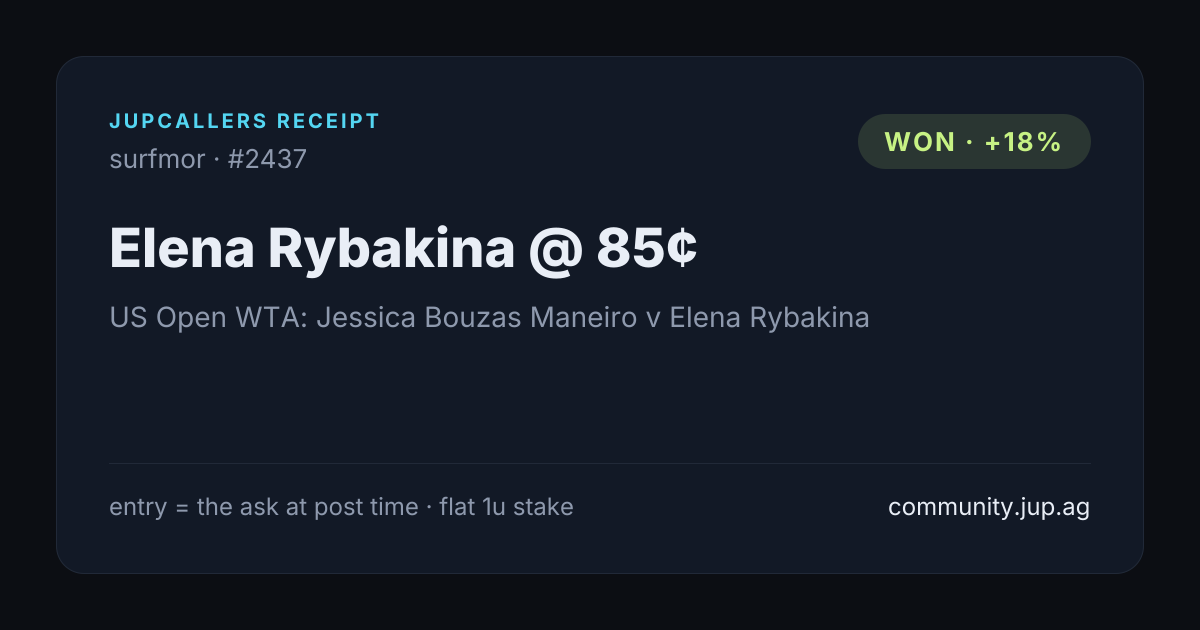Click the #2437 receipt number
The image size is (1200, 630).
pyautogui.click(x=267, y=158)
